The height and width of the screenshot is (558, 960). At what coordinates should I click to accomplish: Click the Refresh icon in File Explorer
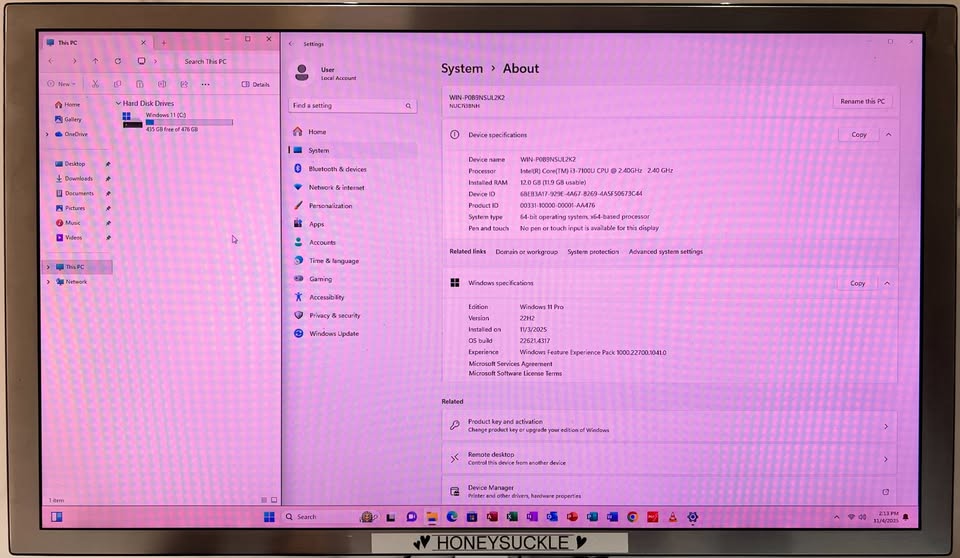pyautogui.click(x=118, y=61)
